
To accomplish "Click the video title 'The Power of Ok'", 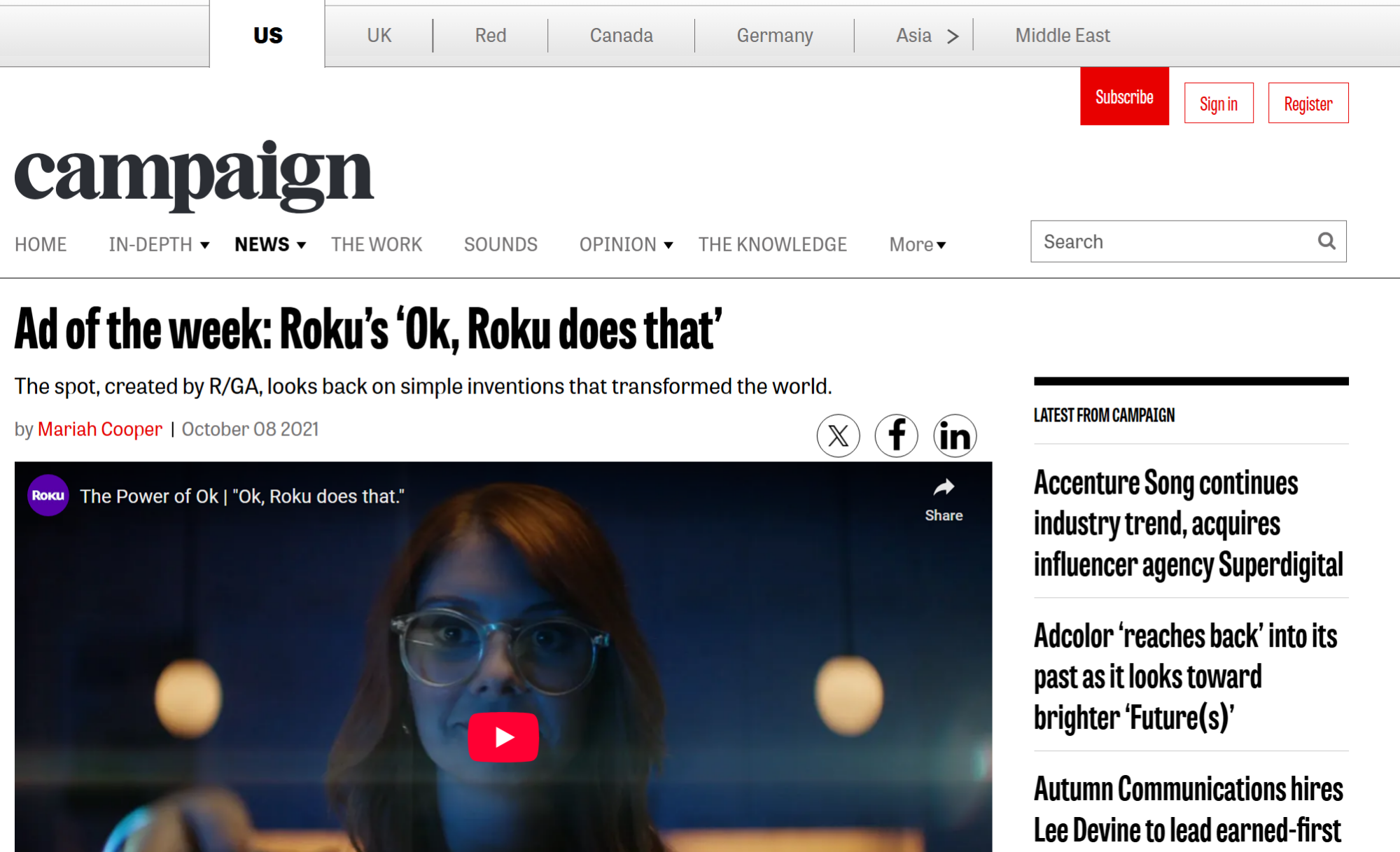I will coord(242,496).
